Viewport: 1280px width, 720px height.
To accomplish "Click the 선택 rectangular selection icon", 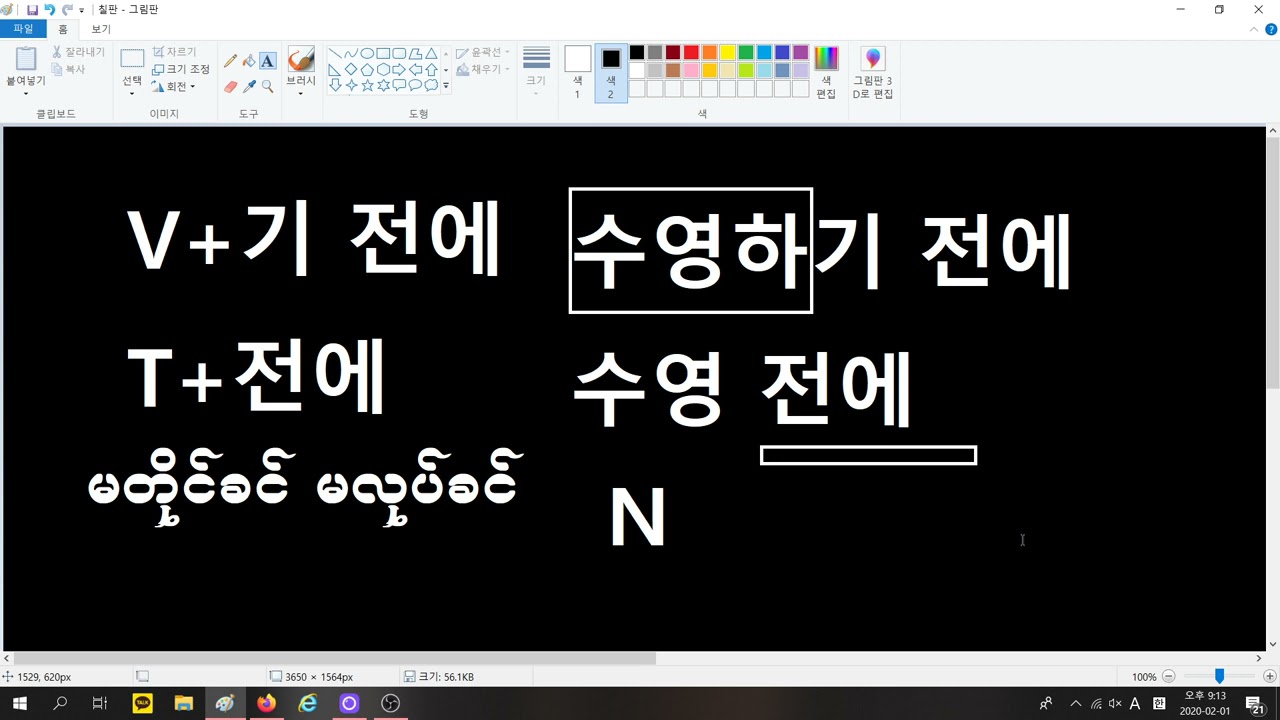I will pyautogui.click(x=132, y=59).
